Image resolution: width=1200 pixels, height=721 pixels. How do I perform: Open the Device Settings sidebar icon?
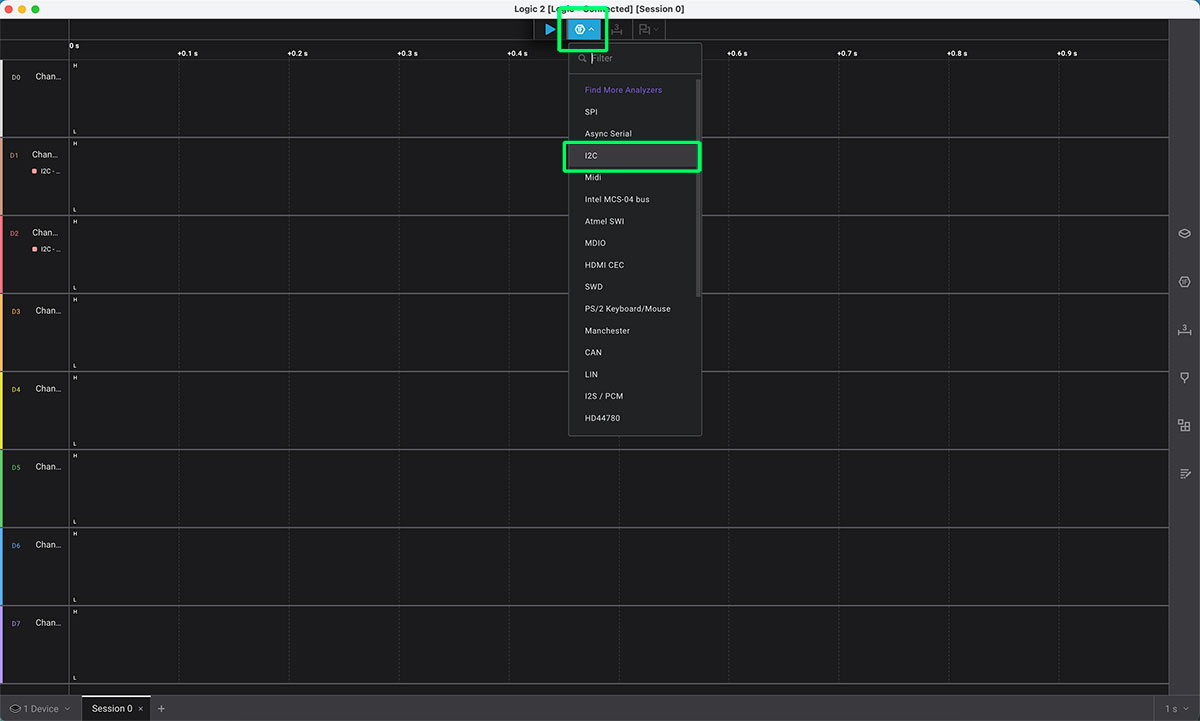coord(1184,234)
